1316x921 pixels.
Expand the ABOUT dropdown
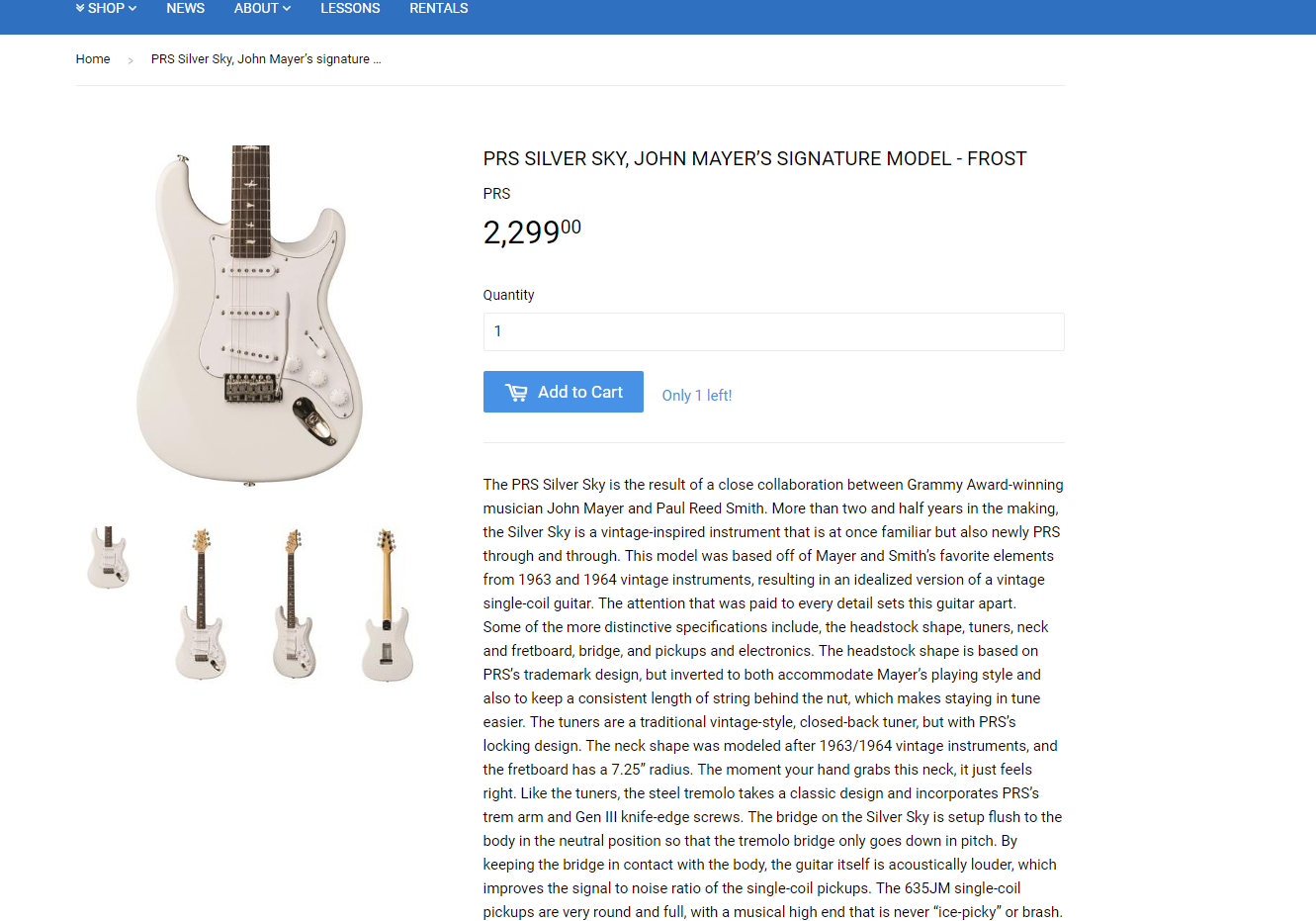click(262, 8)
